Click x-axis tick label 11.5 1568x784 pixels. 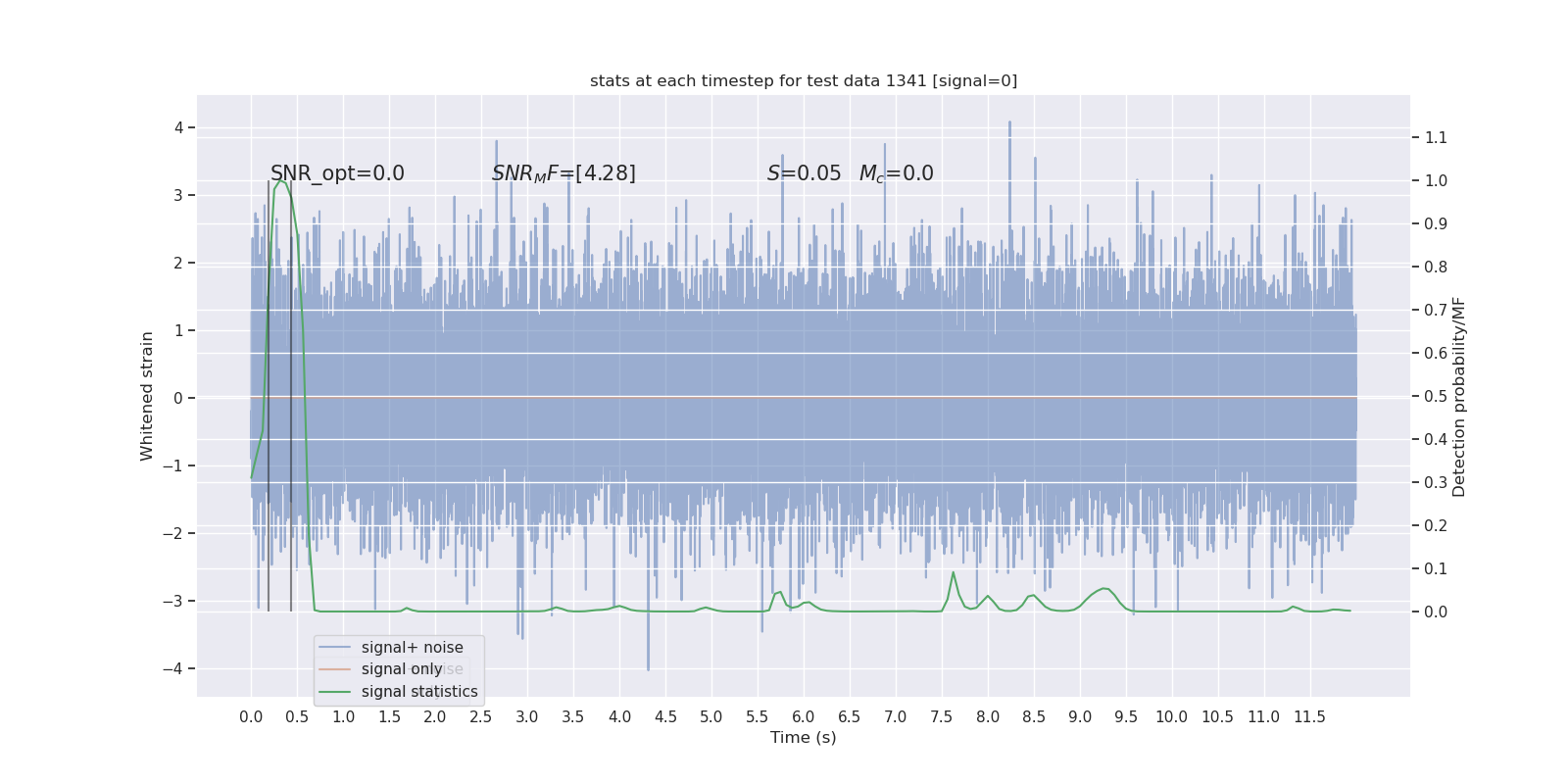point(1310,717)
